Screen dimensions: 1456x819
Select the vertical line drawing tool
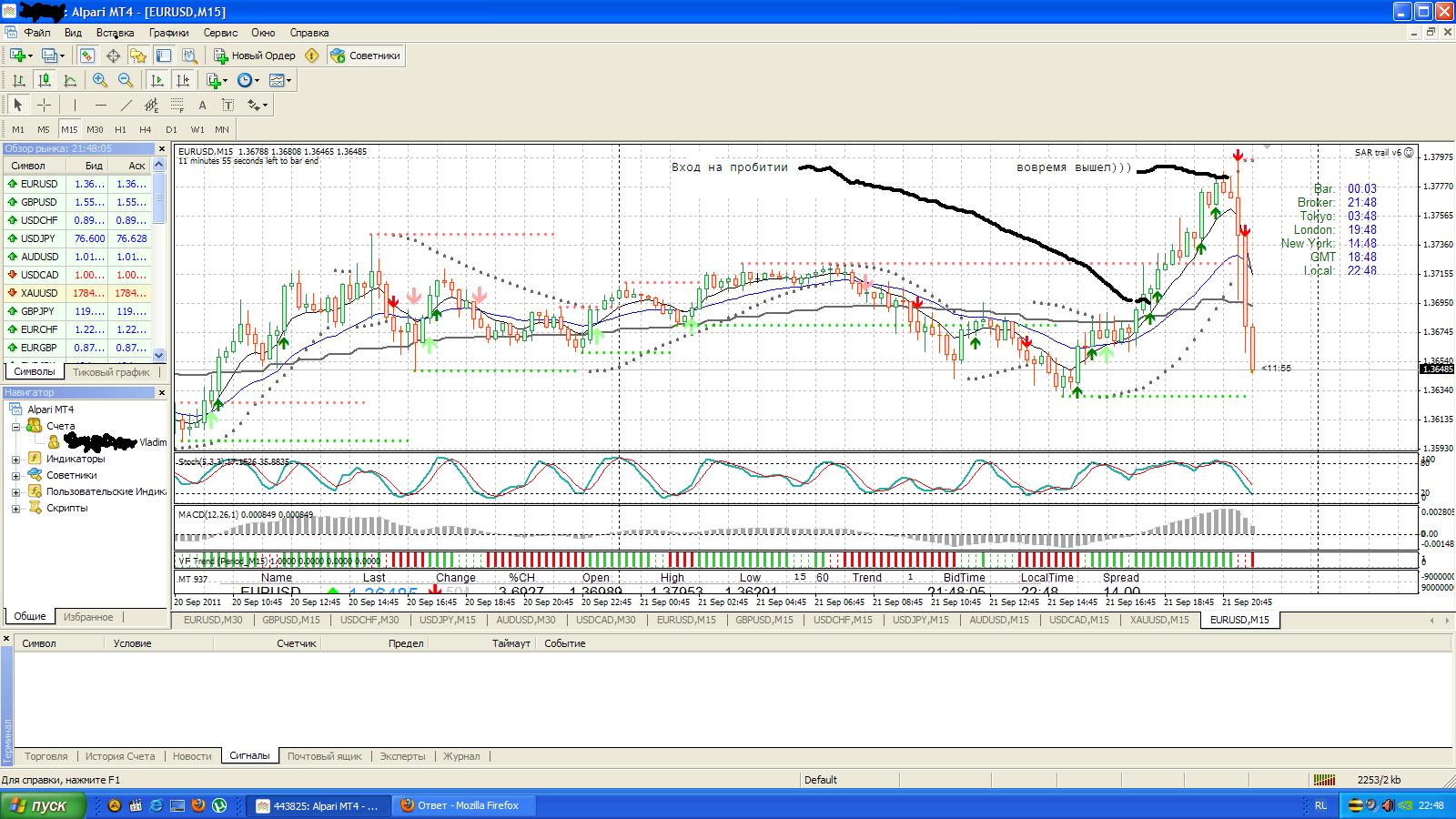[75, 105]
